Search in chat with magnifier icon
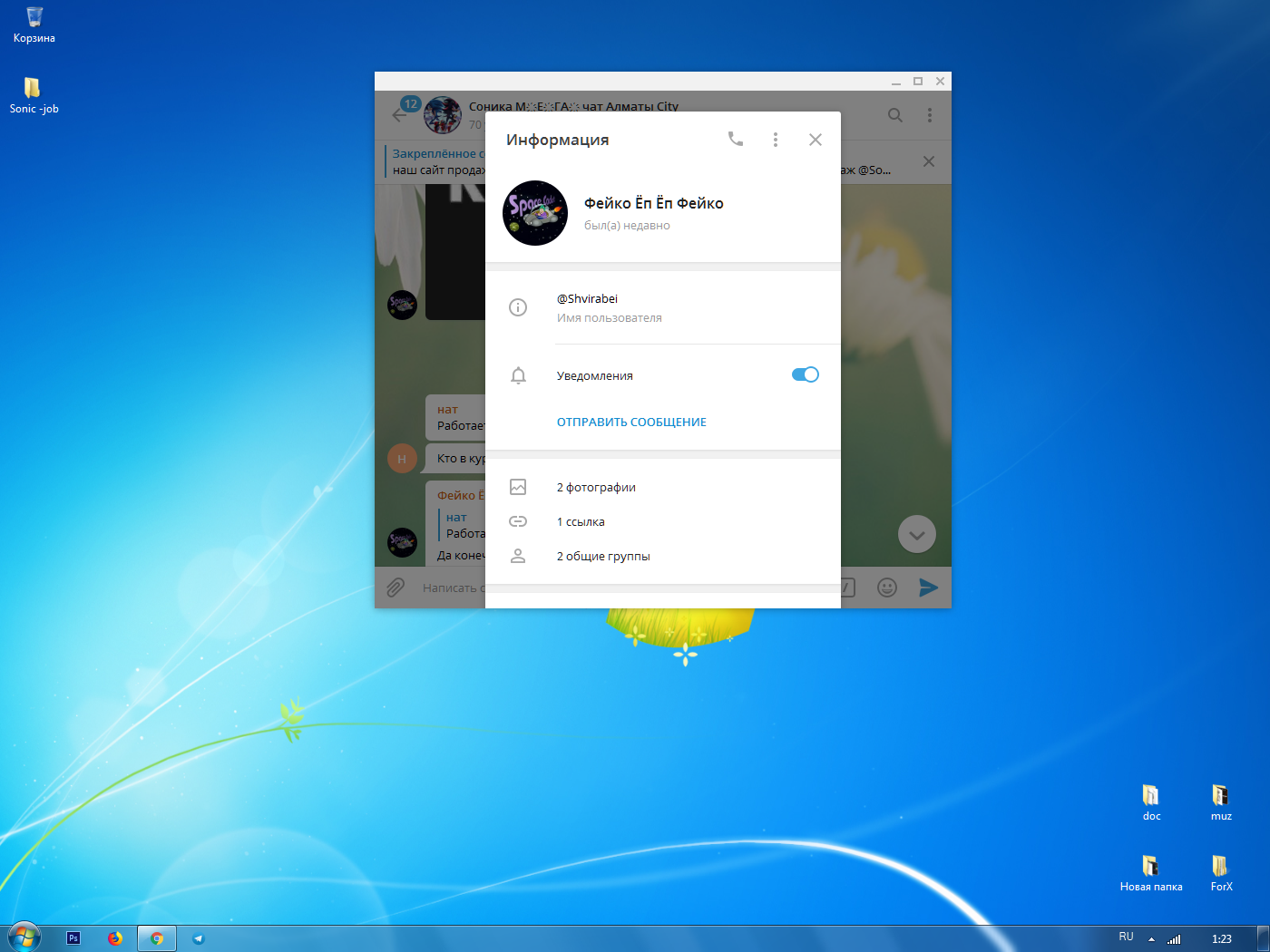 (895, 115)
